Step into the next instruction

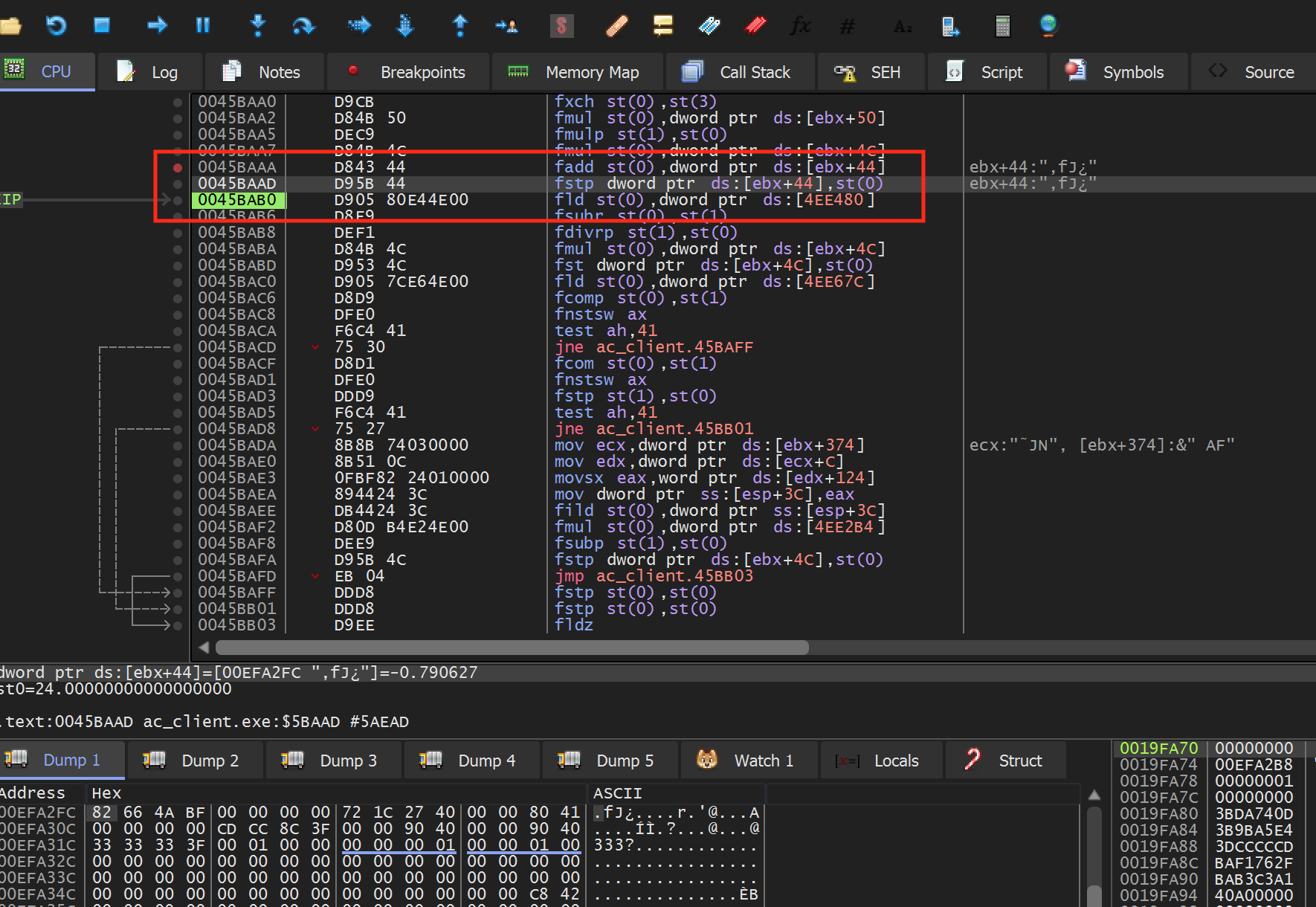[x=257, y=26]
